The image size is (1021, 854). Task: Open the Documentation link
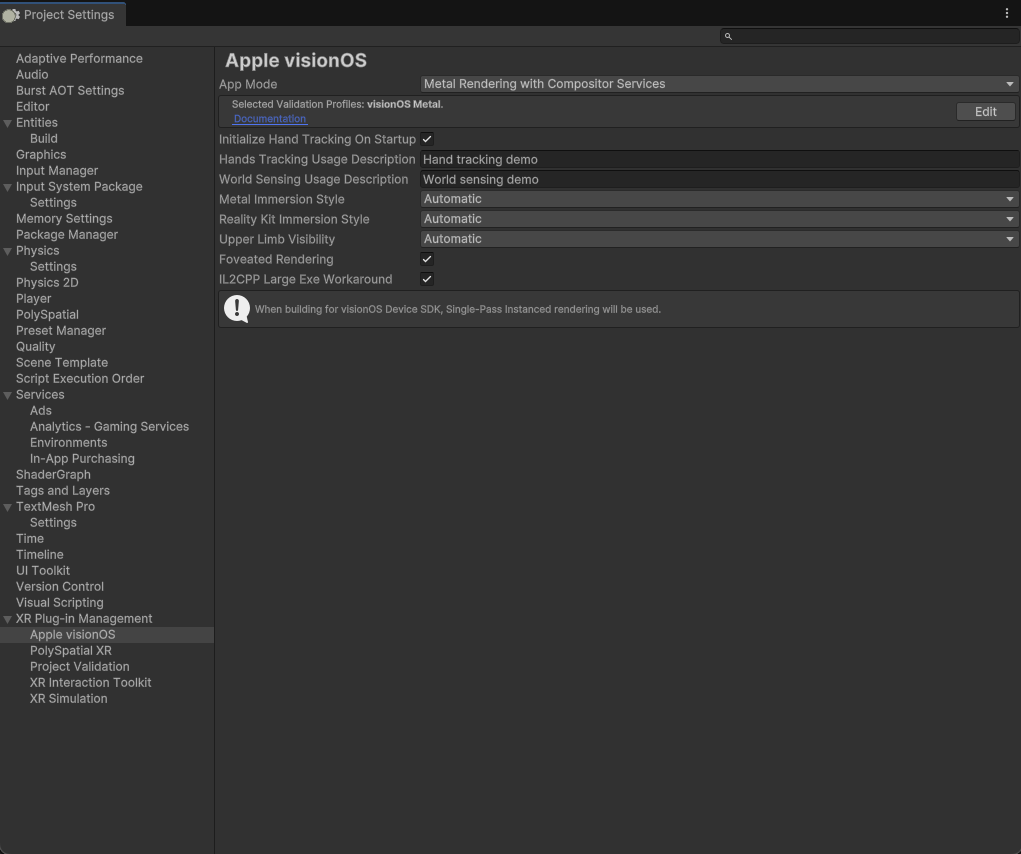270,118
